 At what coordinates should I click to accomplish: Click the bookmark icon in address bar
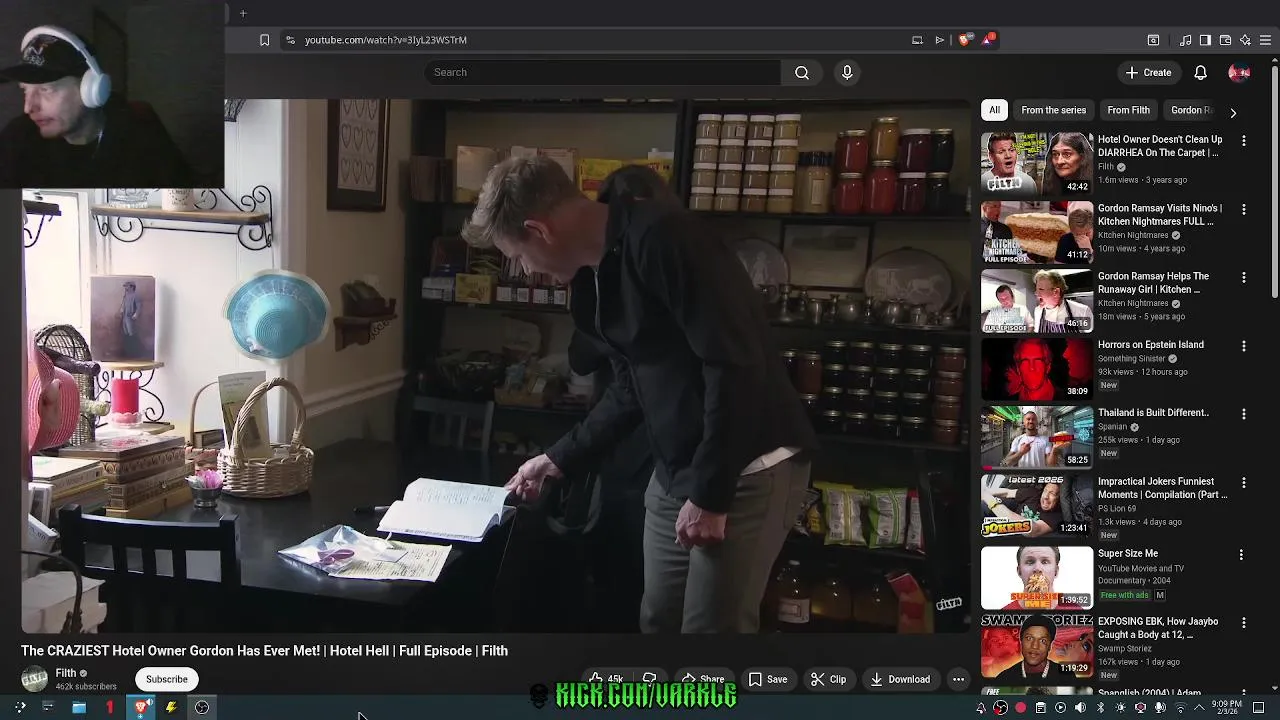click(x=264, y=40)
